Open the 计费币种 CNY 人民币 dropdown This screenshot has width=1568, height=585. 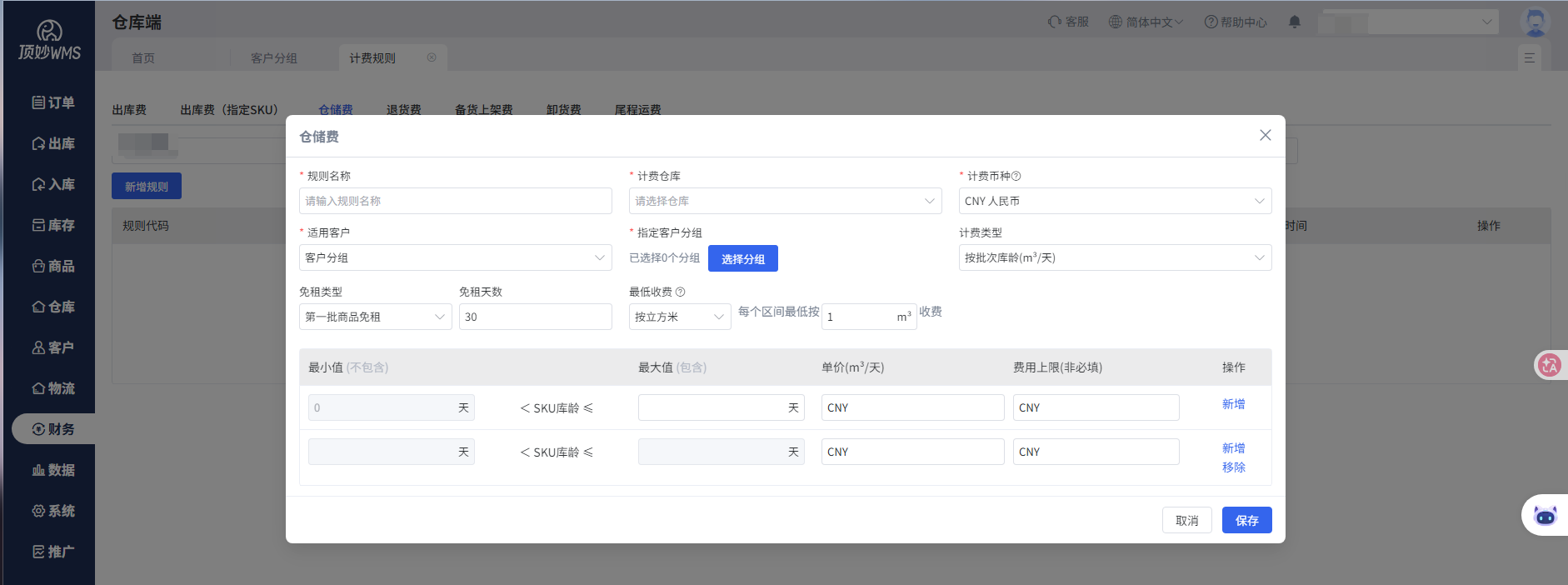tap(1116, 201)
